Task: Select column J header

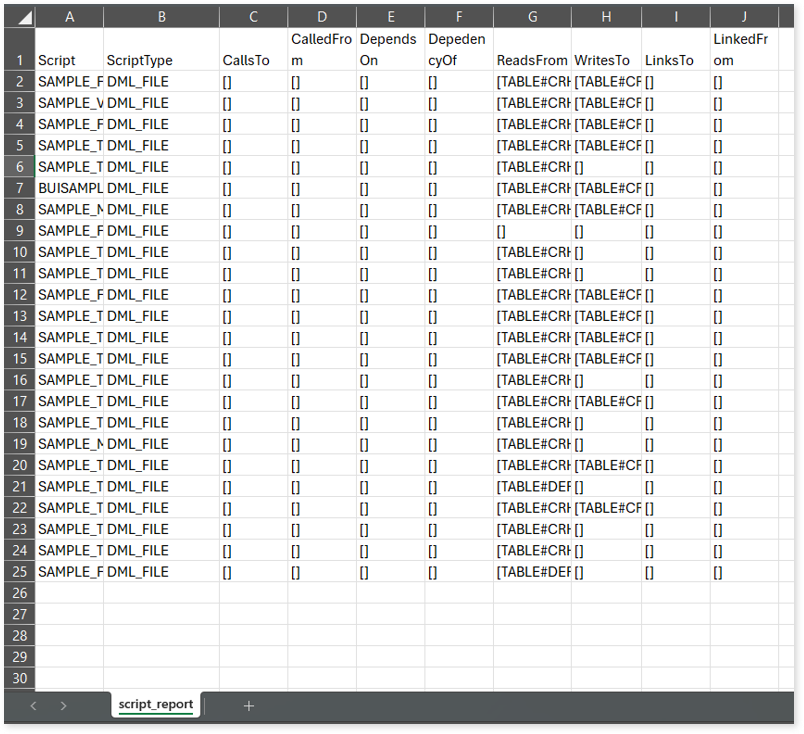Action: [744, 17]
